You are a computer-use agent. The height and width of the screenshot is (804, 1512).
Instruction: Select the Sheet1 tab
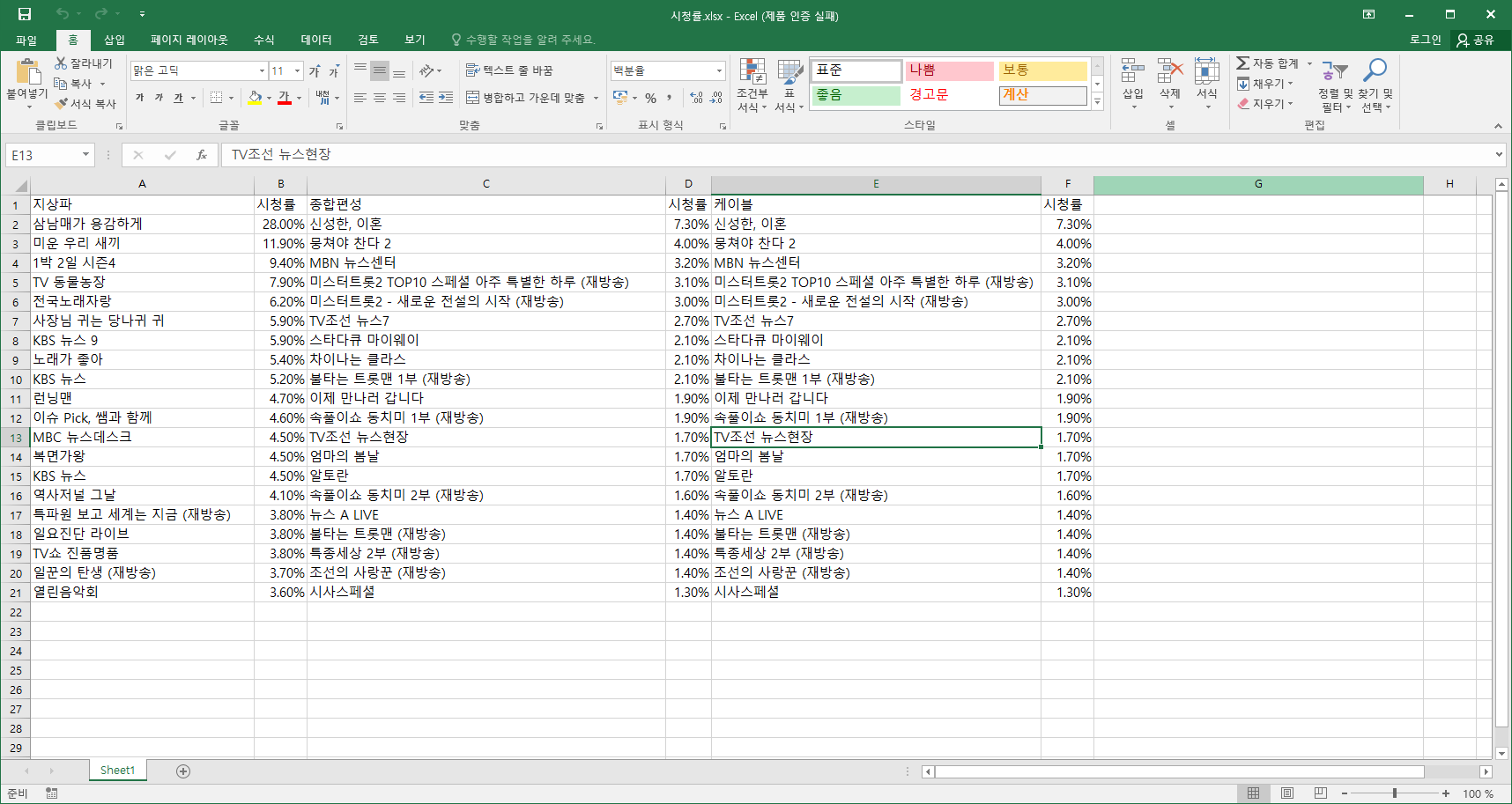point(117,771)
